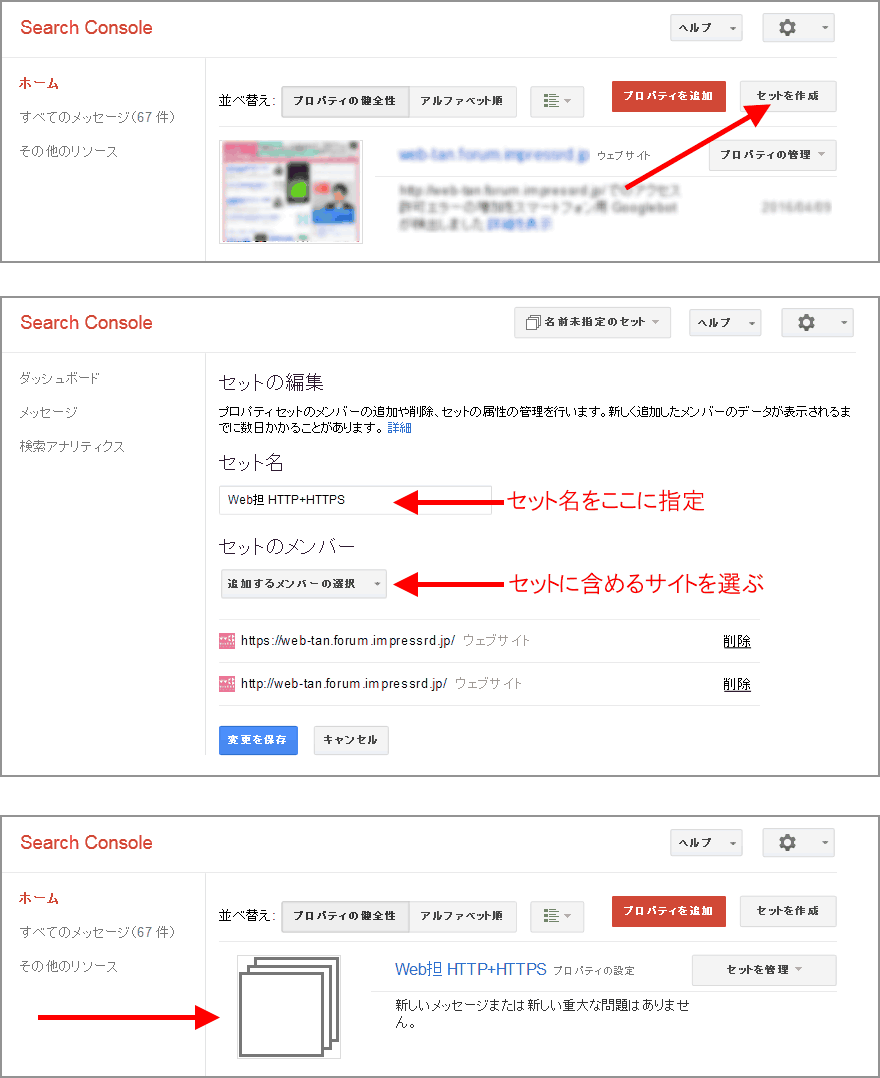Click 削除 for the http://web-tan.forum.impressrd.jp/ member

coord(737,685)
